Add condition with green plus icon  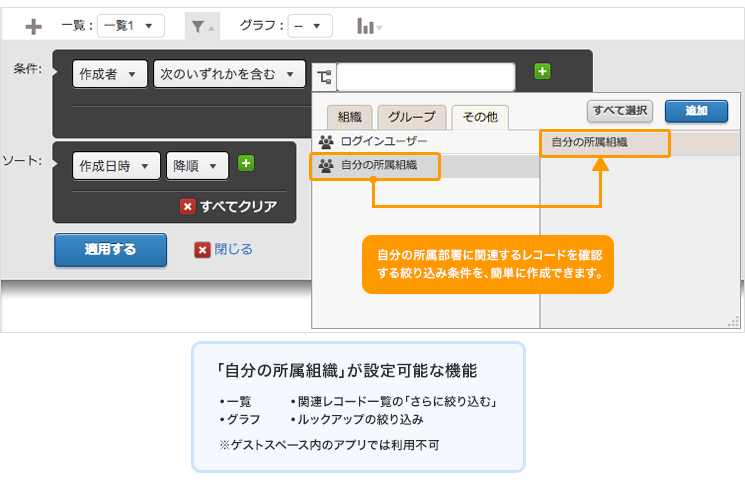coord(542,71)
